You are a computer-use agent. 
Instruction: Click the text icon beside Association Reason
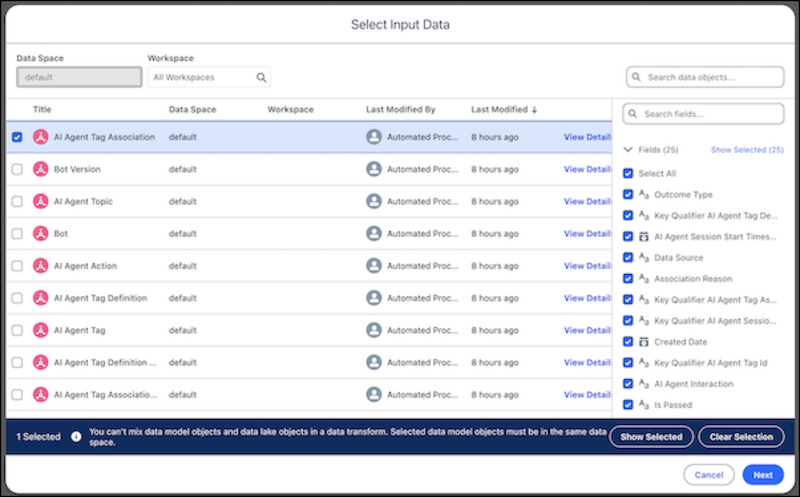point(644,279)
